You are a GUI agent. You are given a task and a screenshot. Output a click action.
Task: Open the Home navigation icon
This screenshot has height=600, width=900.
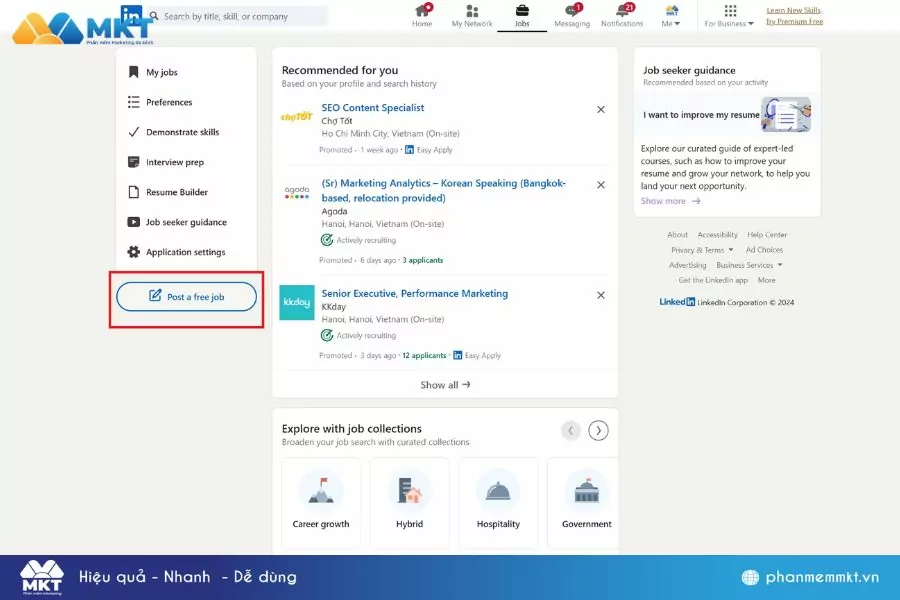[422, 16]
